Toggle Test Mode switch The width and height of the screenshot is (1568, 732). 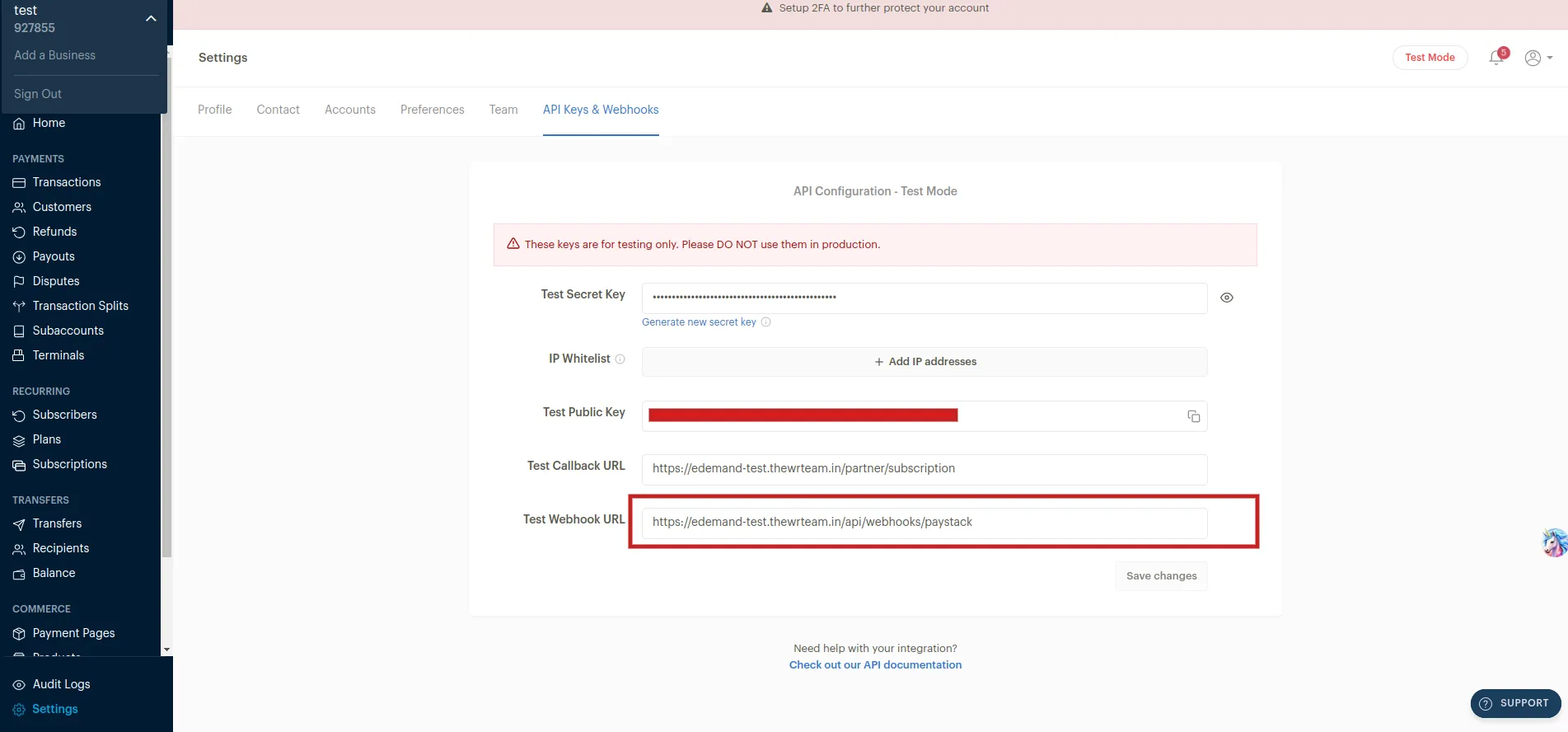tap(1430, 58)
